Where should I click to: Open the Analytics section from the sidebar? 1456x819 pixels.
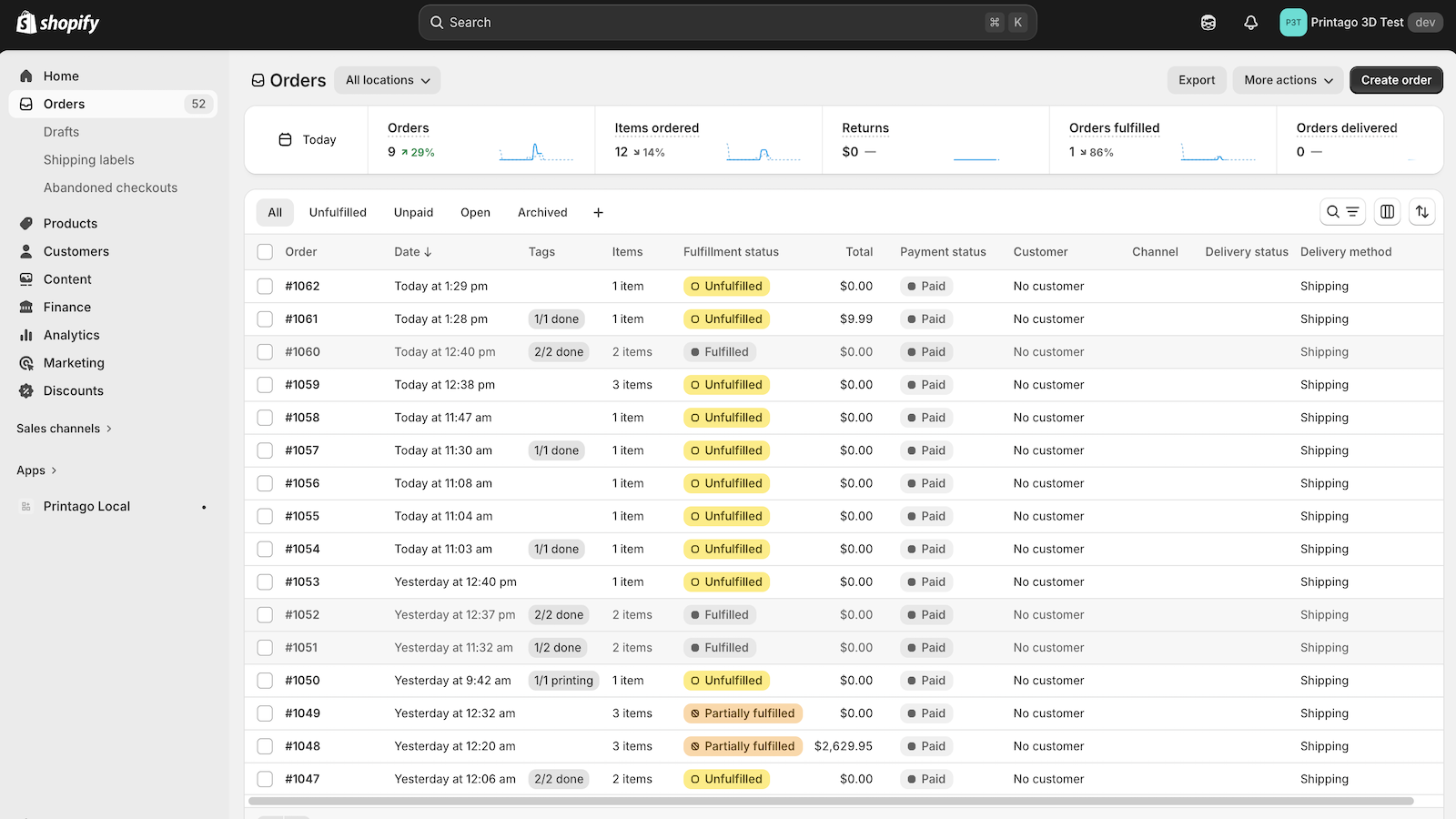71,335
